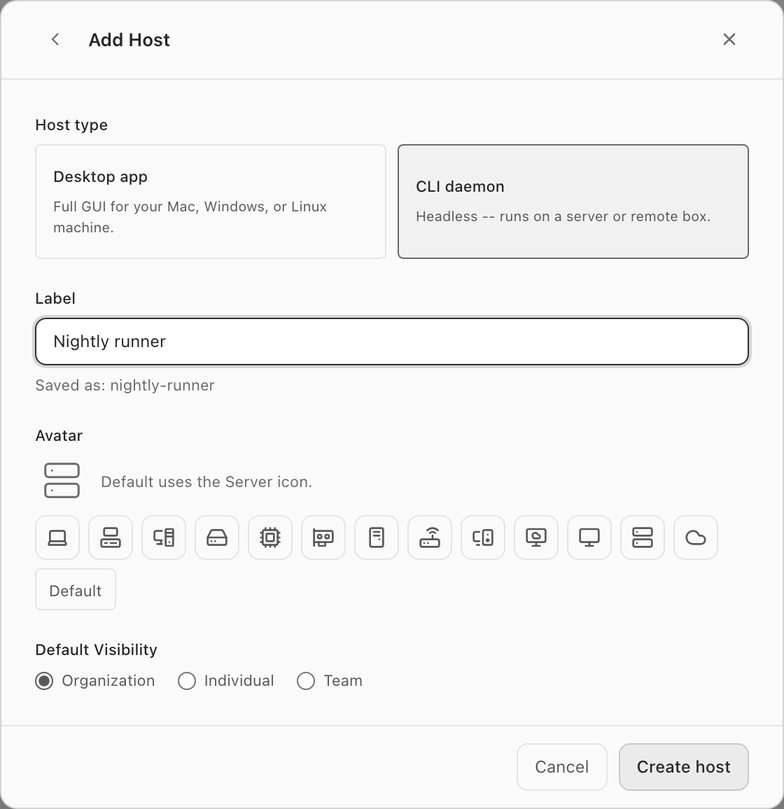The height and width of the screenshot is (809, 784).
Task: Click the 'Avatar' heading
Action: pyautogui.click(x=59, y=435)
